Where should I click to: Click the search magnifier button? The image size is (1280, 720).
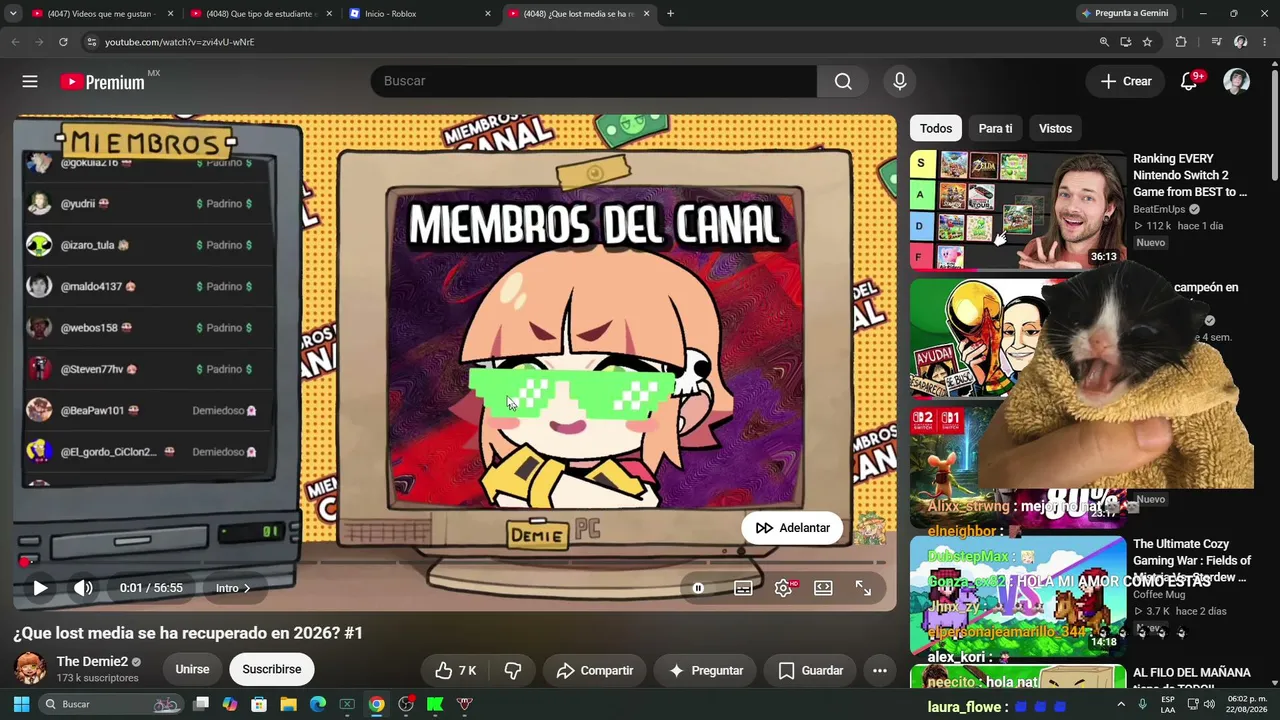[x=843, y=81]
